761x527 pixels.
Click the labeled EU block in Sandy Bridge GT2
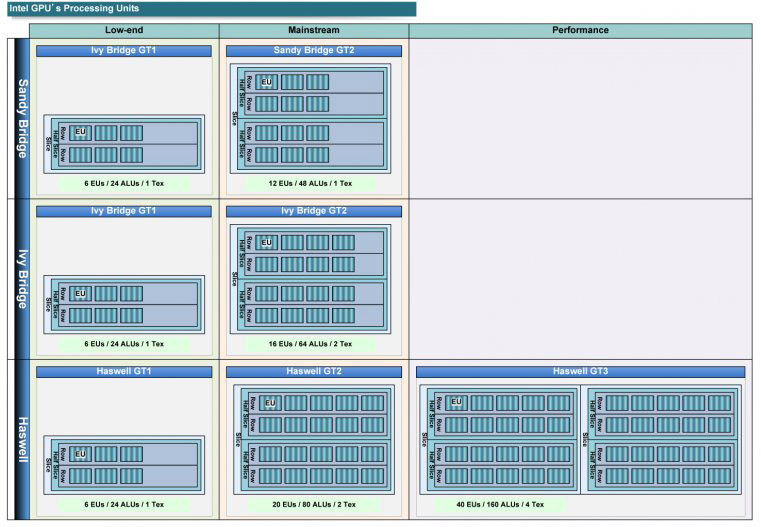(267, 82)
